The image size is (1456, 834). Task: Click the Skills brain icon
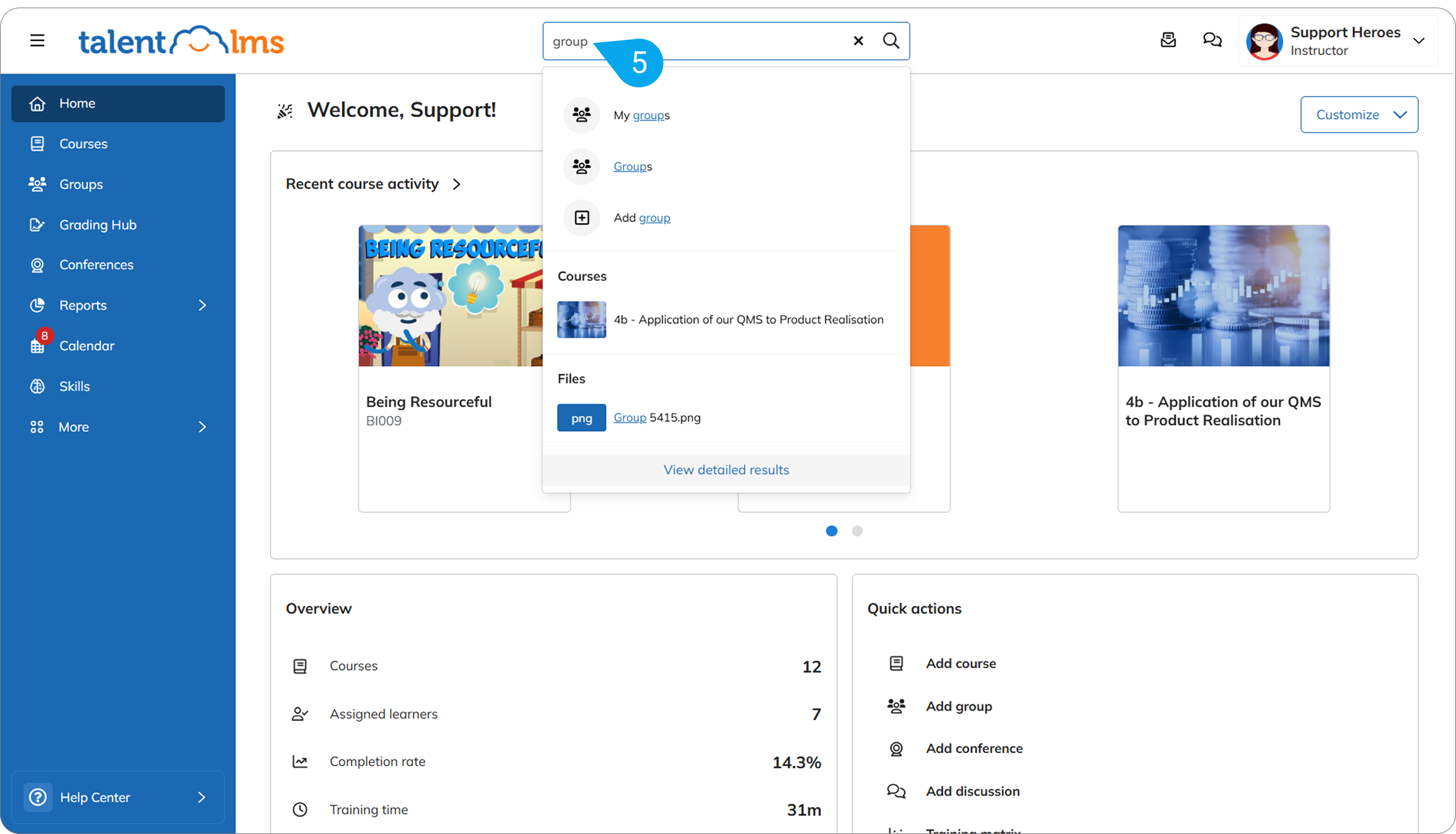37,386
